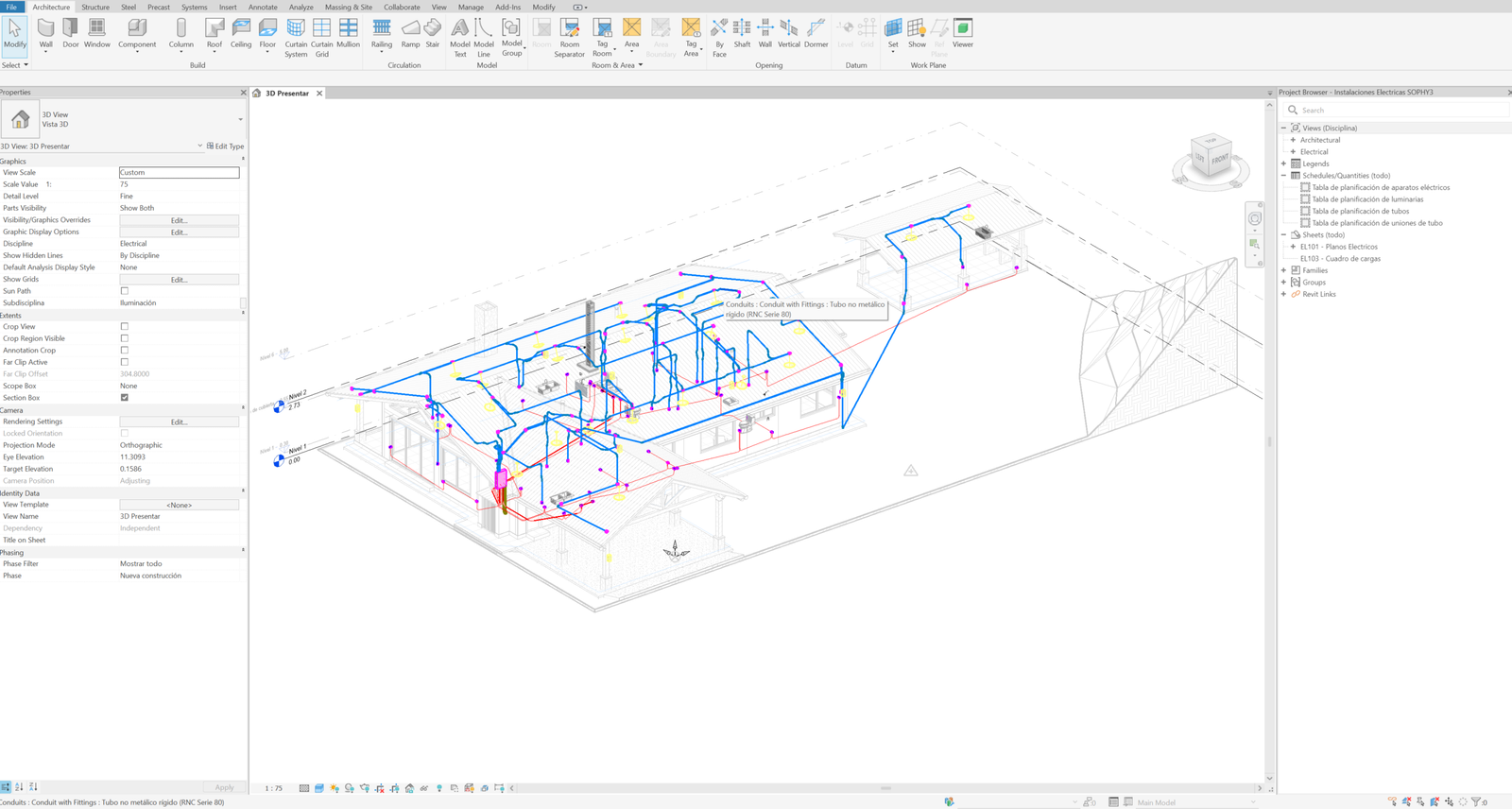
Task: Select the Shaft opening tool
Action: [742, 34]
